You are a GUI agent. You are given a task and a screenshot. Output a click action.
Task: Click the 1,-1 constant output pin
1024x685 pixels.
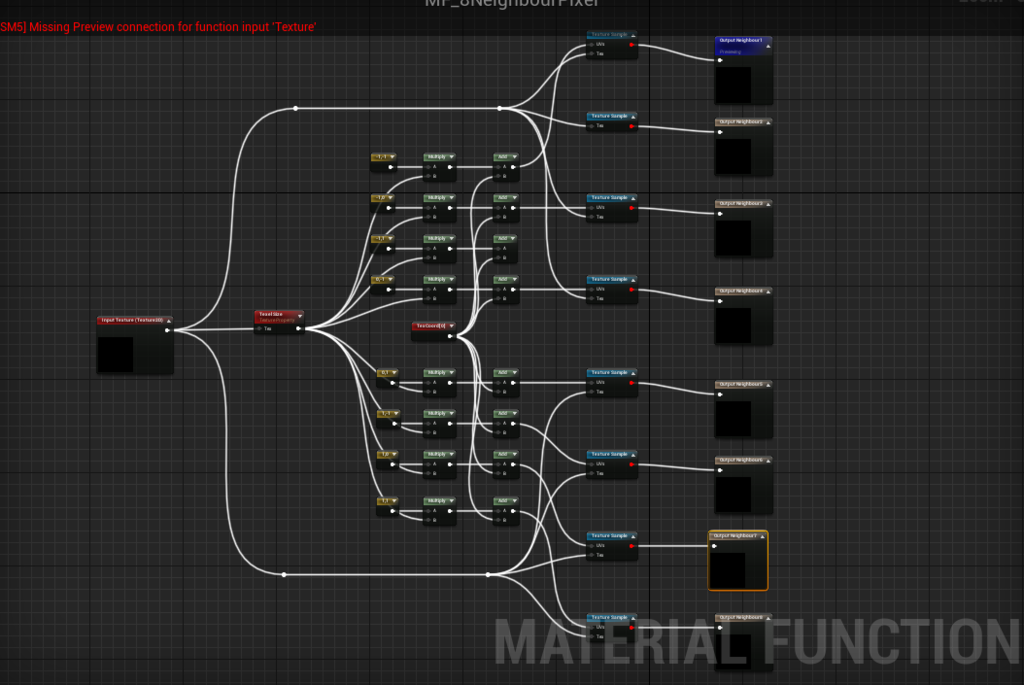coord(394,424)
